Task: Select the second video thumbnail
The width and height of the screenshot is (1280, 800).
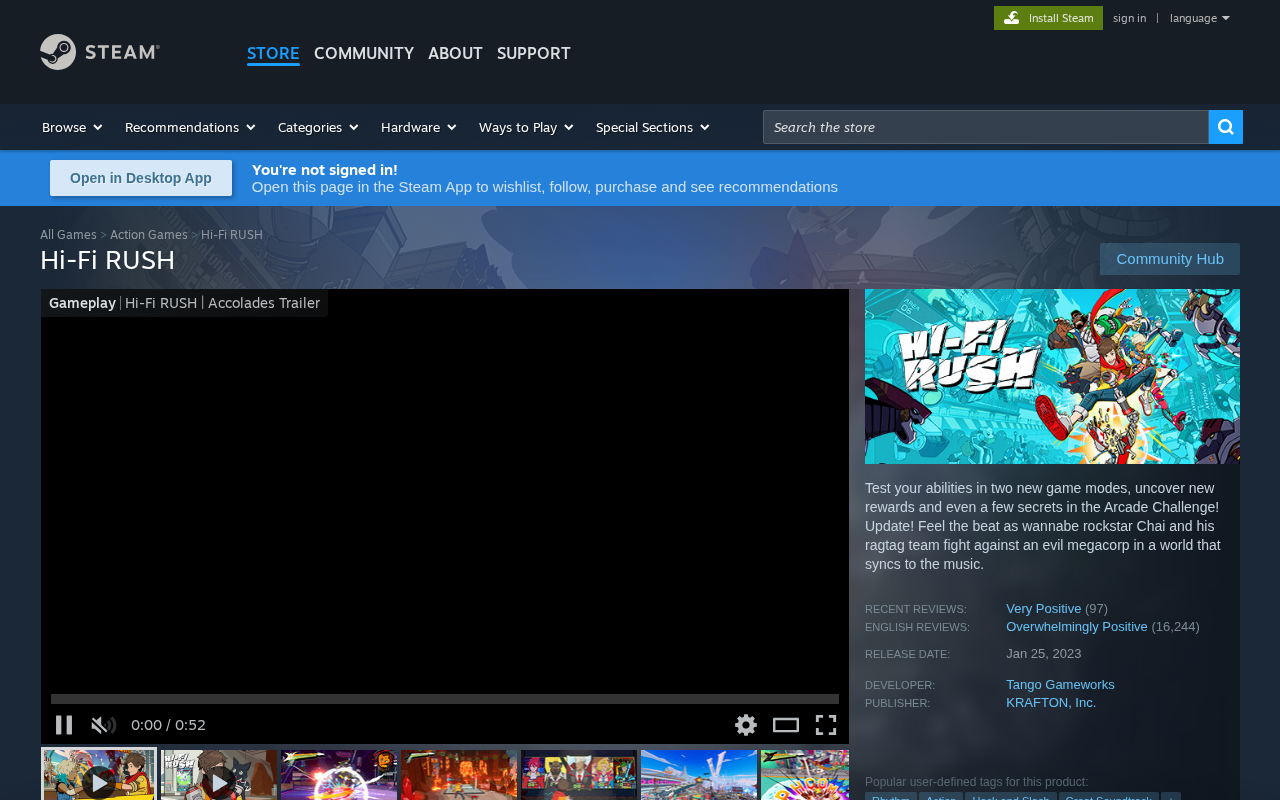Action: (x=219, y=775)
